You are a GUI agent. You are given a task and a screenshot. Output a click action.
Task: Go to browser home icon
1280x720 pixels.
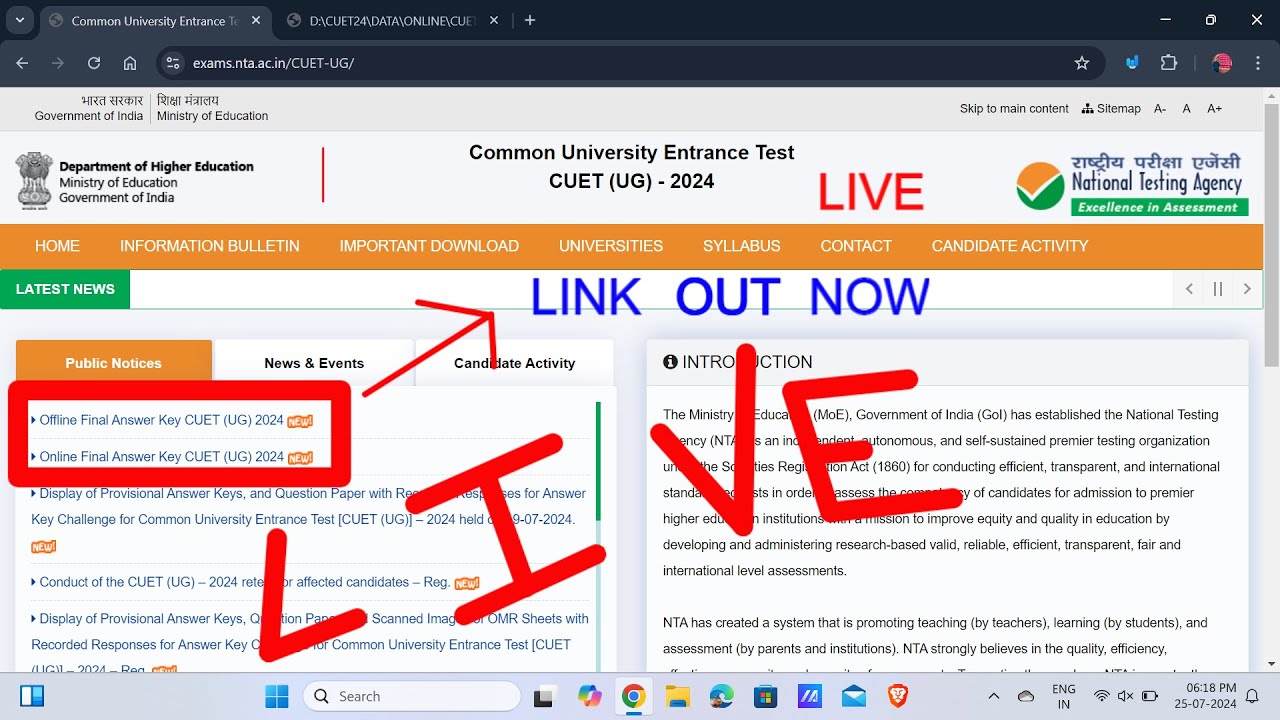tap(130, 63)
